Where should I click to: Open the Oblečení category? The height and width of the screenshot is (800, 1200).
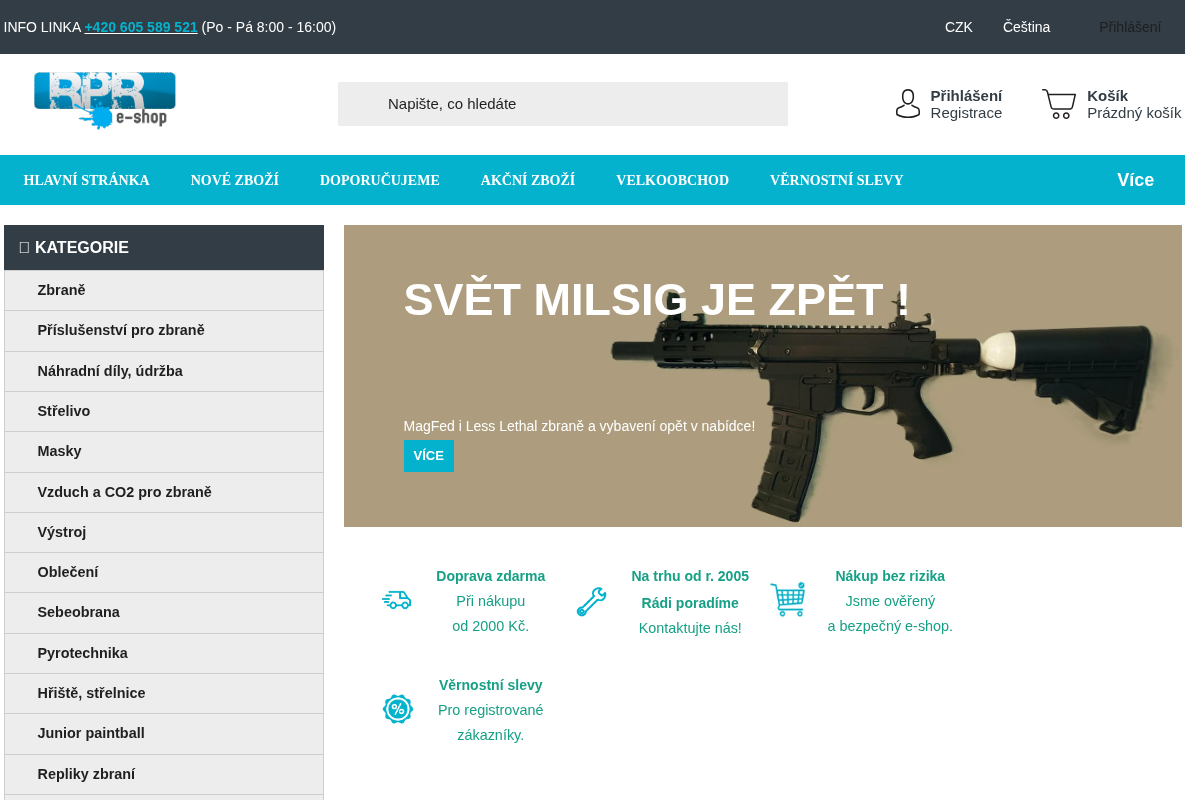coord(164,572)
